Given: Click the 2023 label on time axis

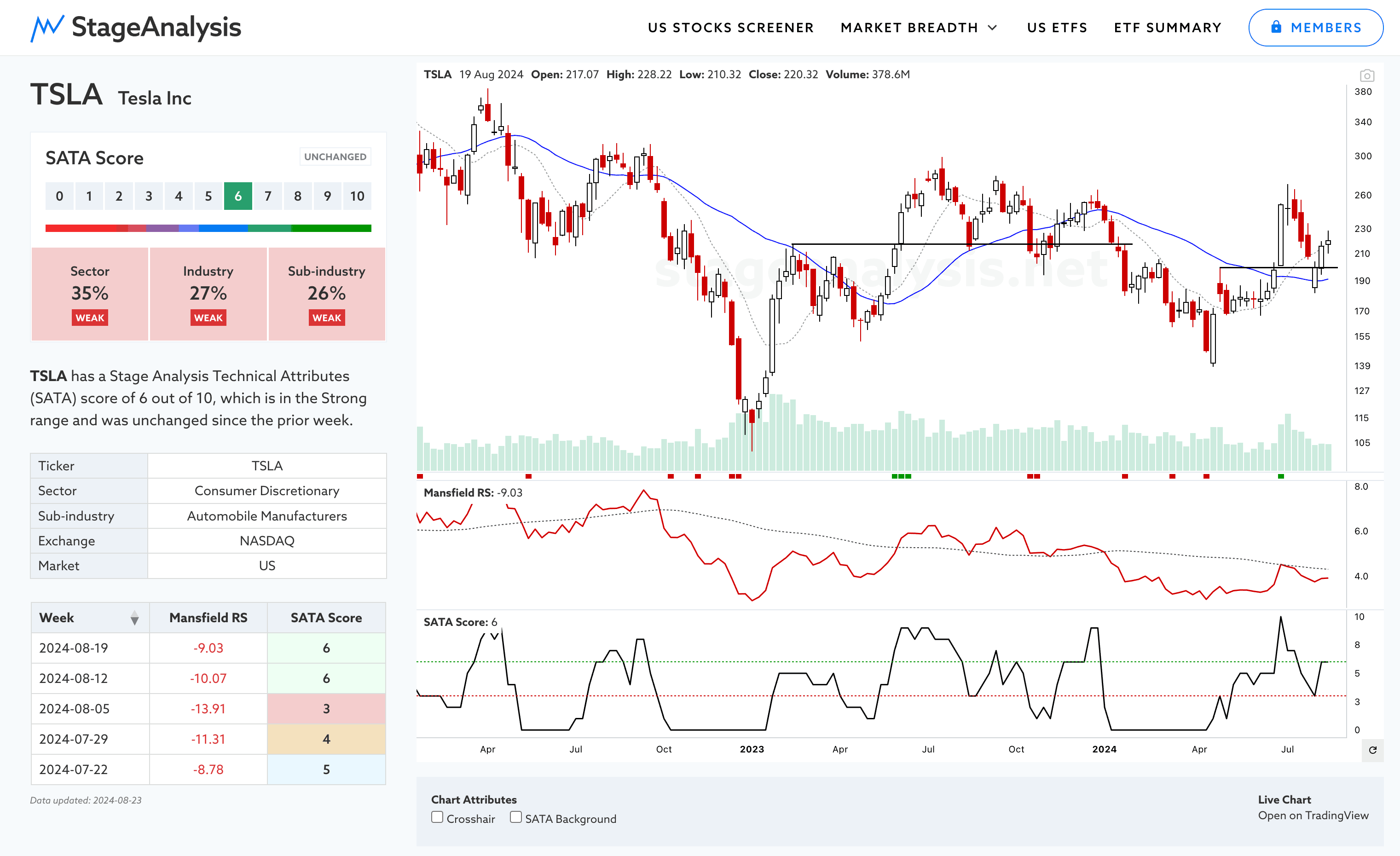Looking at the screenshot, I should (752, 749).
